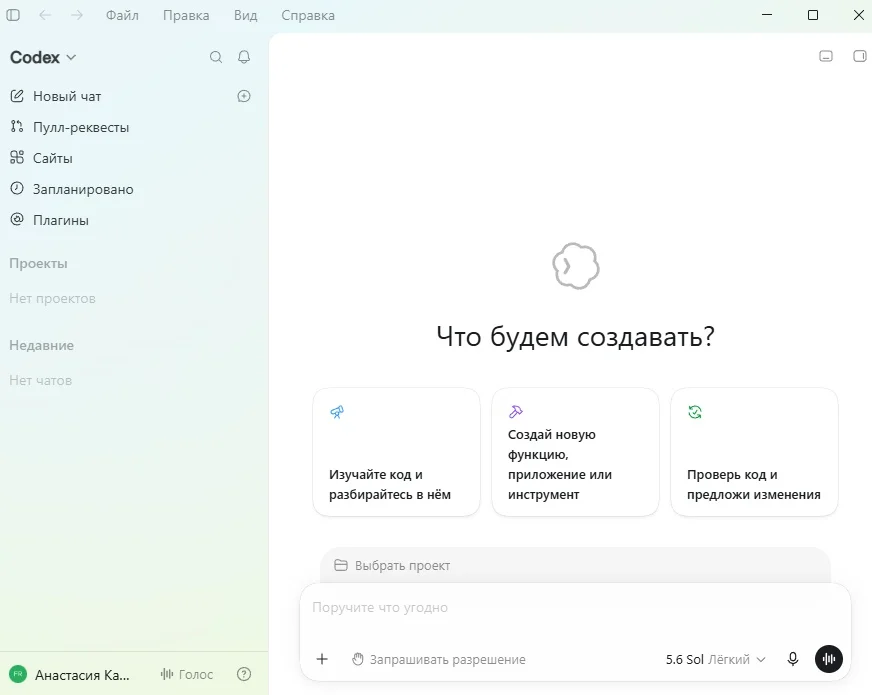This screenshot has height=695, width=872.
Task: Open the 5.6 Sol Лёгкий model dropdown
Action: (x=716, y=659)
